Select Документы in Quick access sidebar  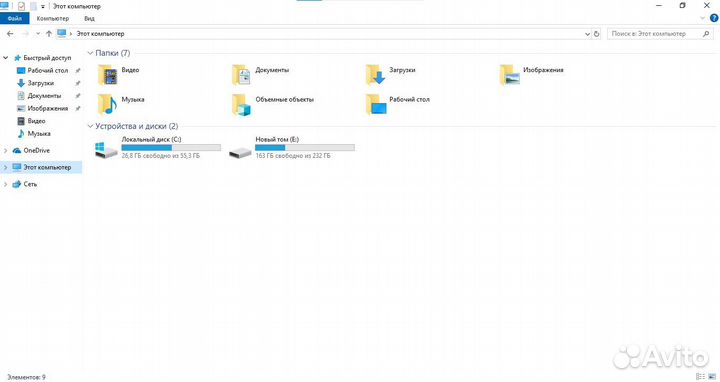(x=39, y=96)
